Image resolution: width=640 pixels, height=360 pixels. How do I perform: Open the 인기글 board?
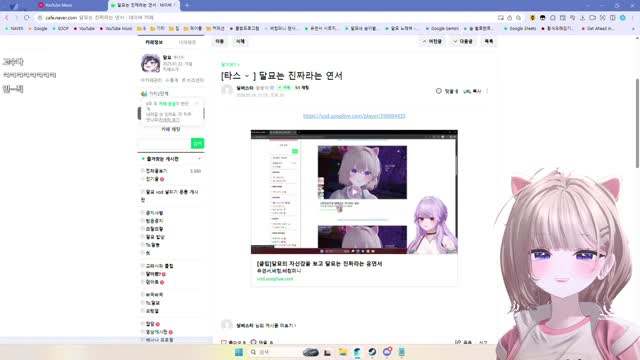152,179
